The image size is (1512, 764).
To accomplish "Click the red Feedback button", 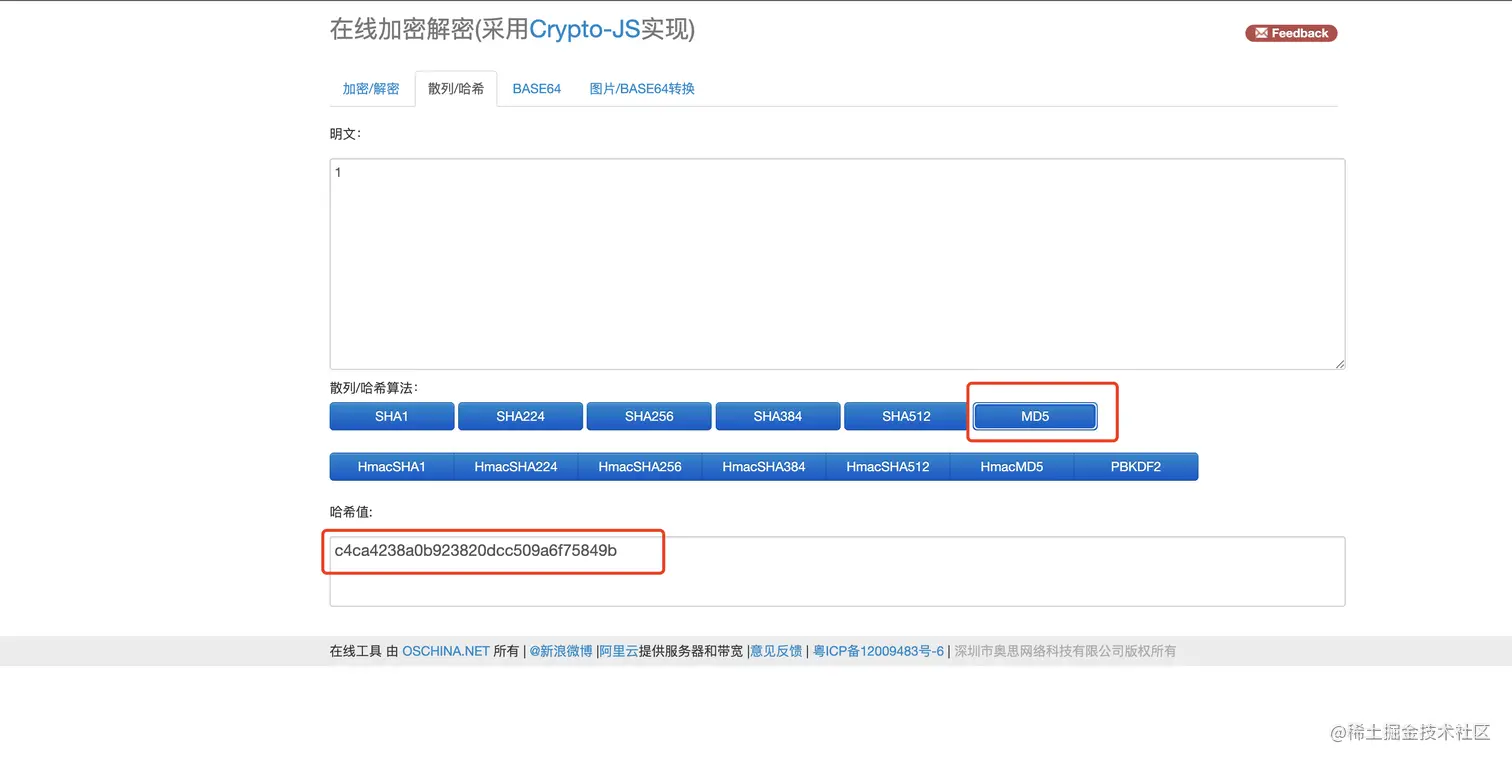I will click(1291, 33).
